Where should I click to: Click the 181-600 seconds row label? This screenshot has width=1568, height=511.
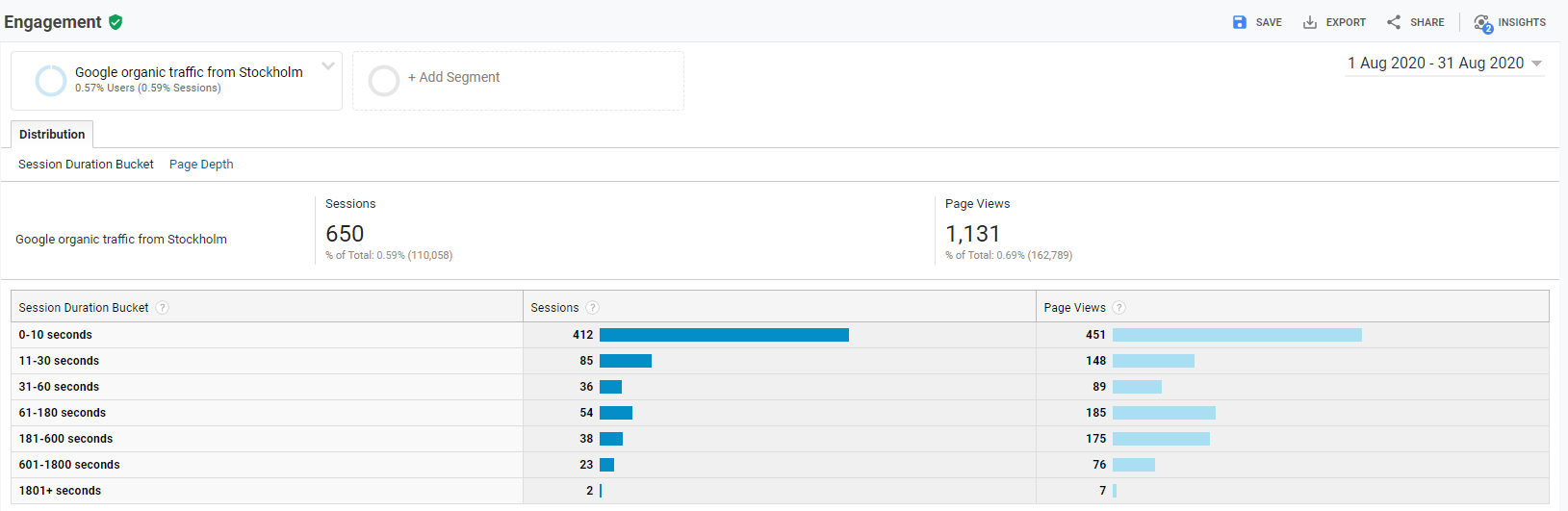click(65, 439)
